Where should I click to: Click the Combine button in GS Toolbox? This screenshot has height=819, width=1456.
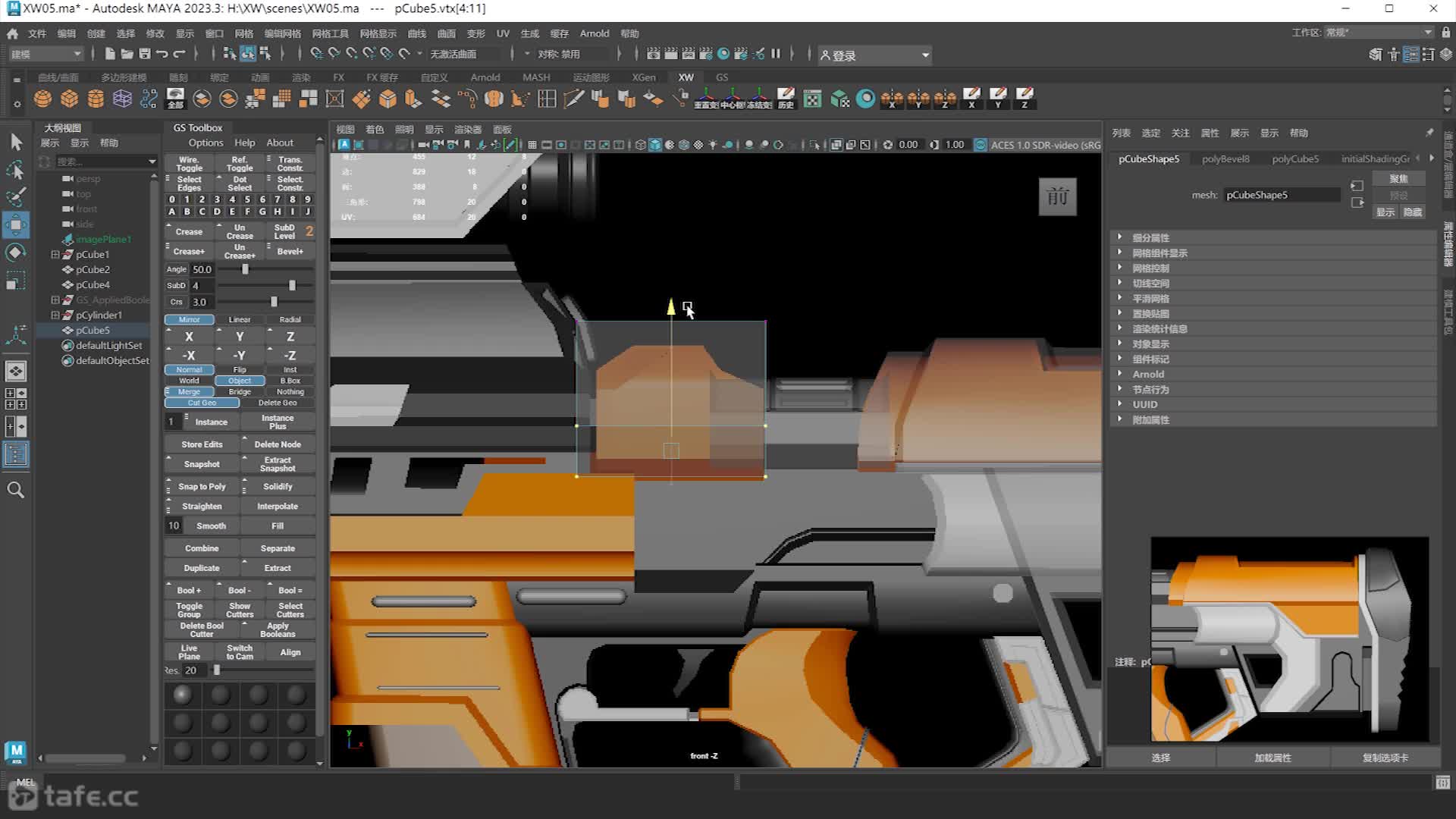[x=202, y=548]
